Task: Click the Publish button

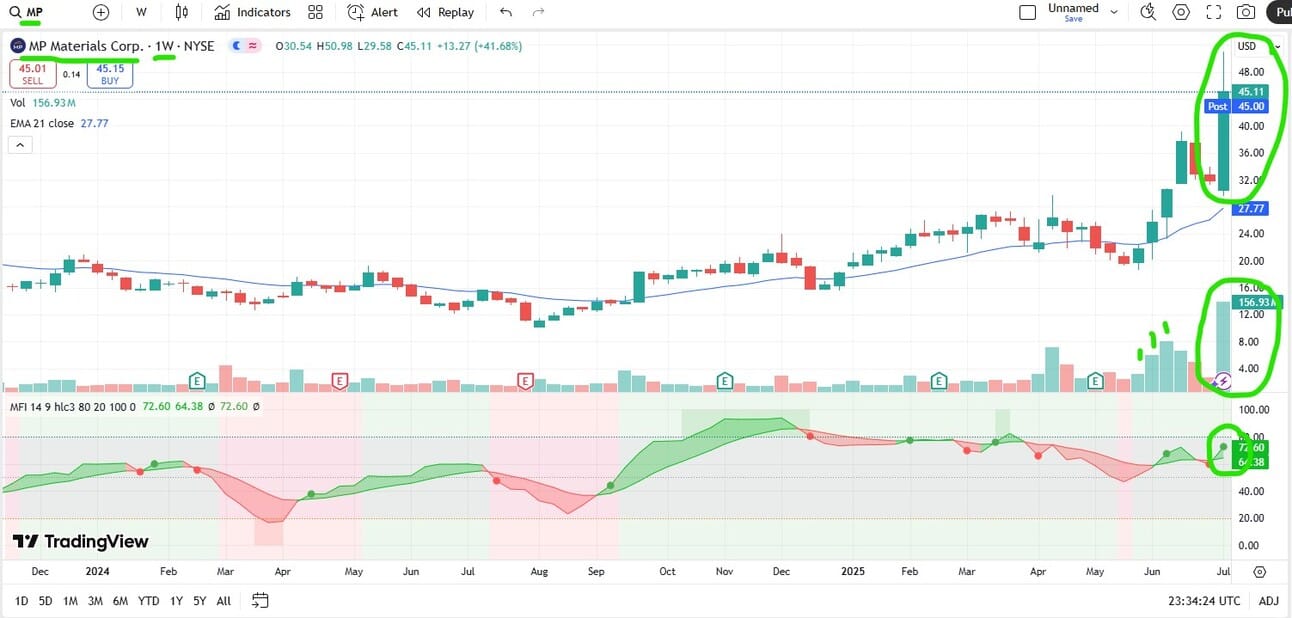Action: tap(1279, 12)
